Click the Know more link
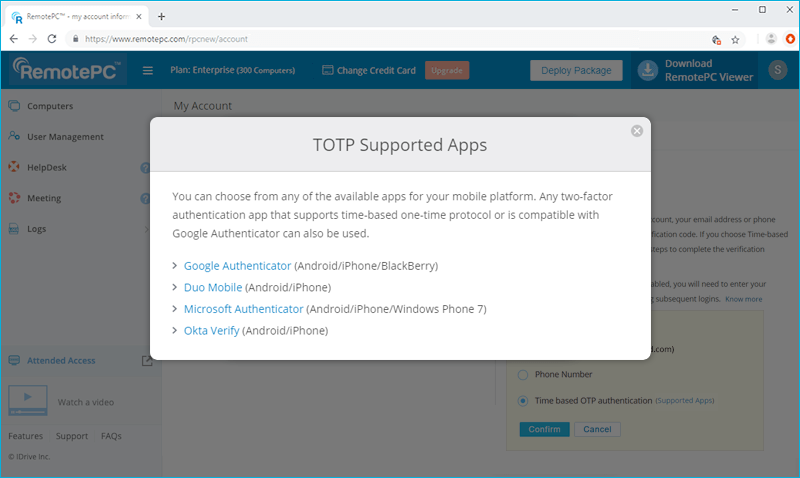The width and height of the screenshot is (800, 478). tap(743, 299)
